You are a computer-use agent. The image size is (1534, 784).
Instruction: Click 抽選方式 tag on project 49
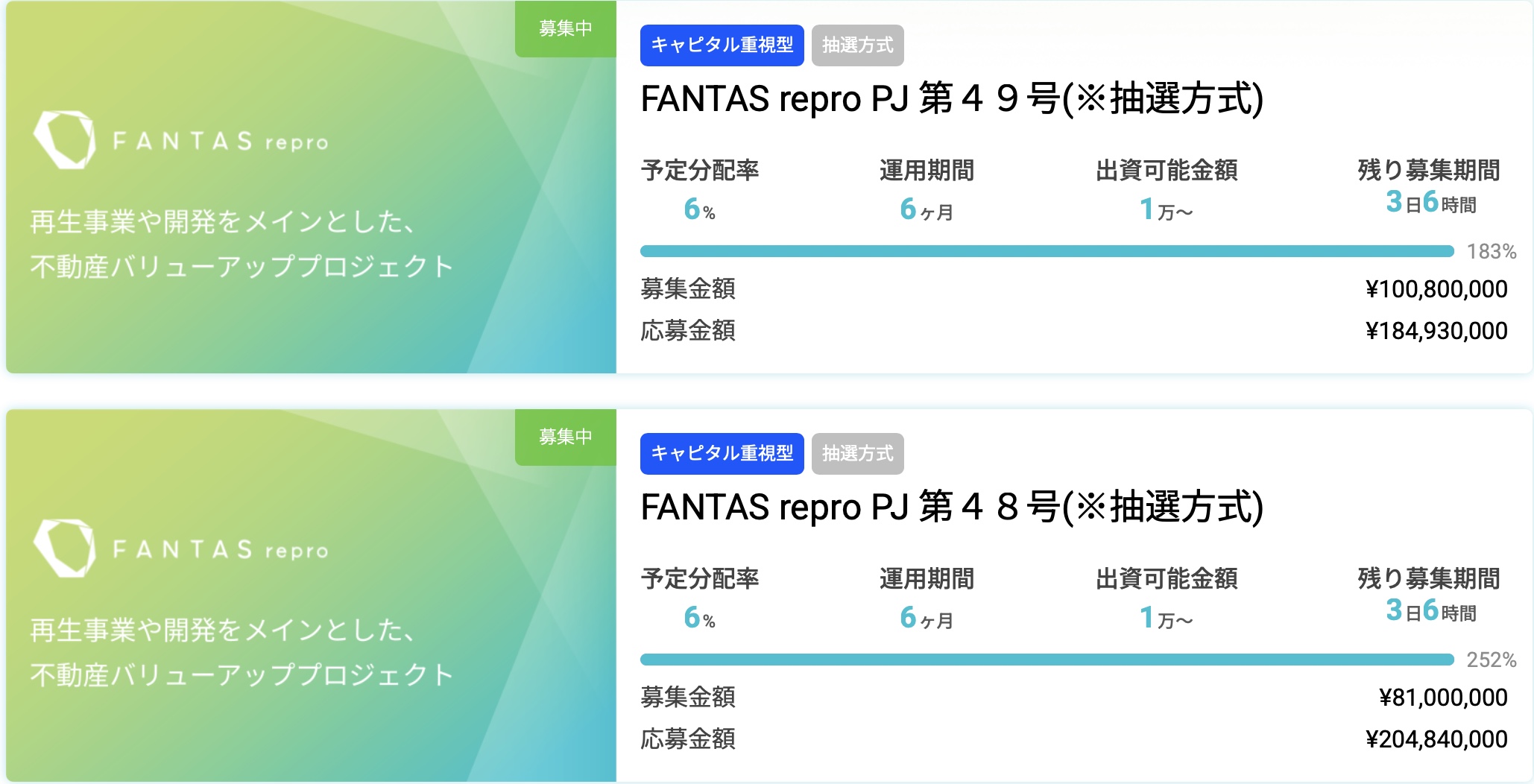[x=857, y=45]
